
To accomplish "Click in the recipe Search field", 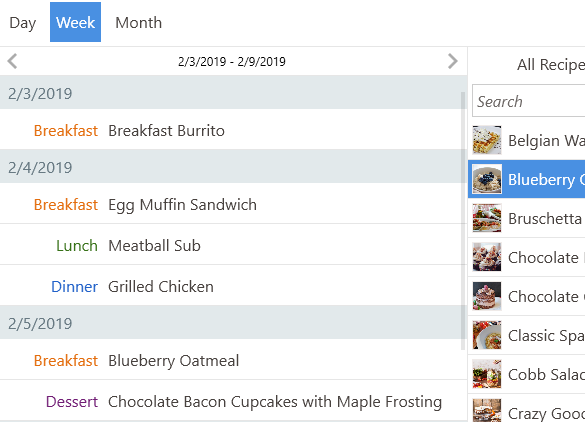I will click(x=528, y=101).
